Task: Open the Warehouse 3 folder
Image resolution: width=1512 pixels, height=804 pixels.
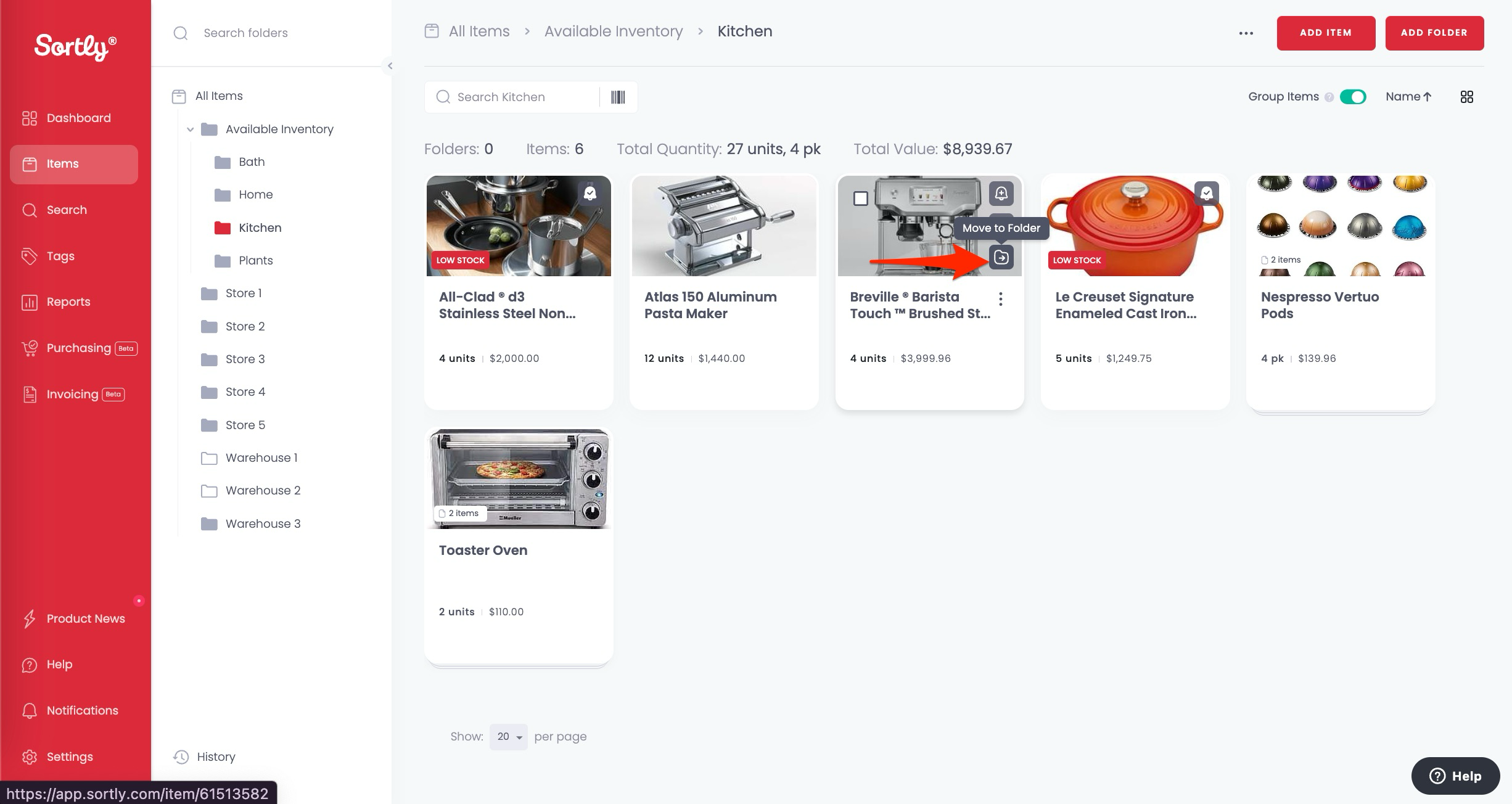Action: [x=251, y=523]
